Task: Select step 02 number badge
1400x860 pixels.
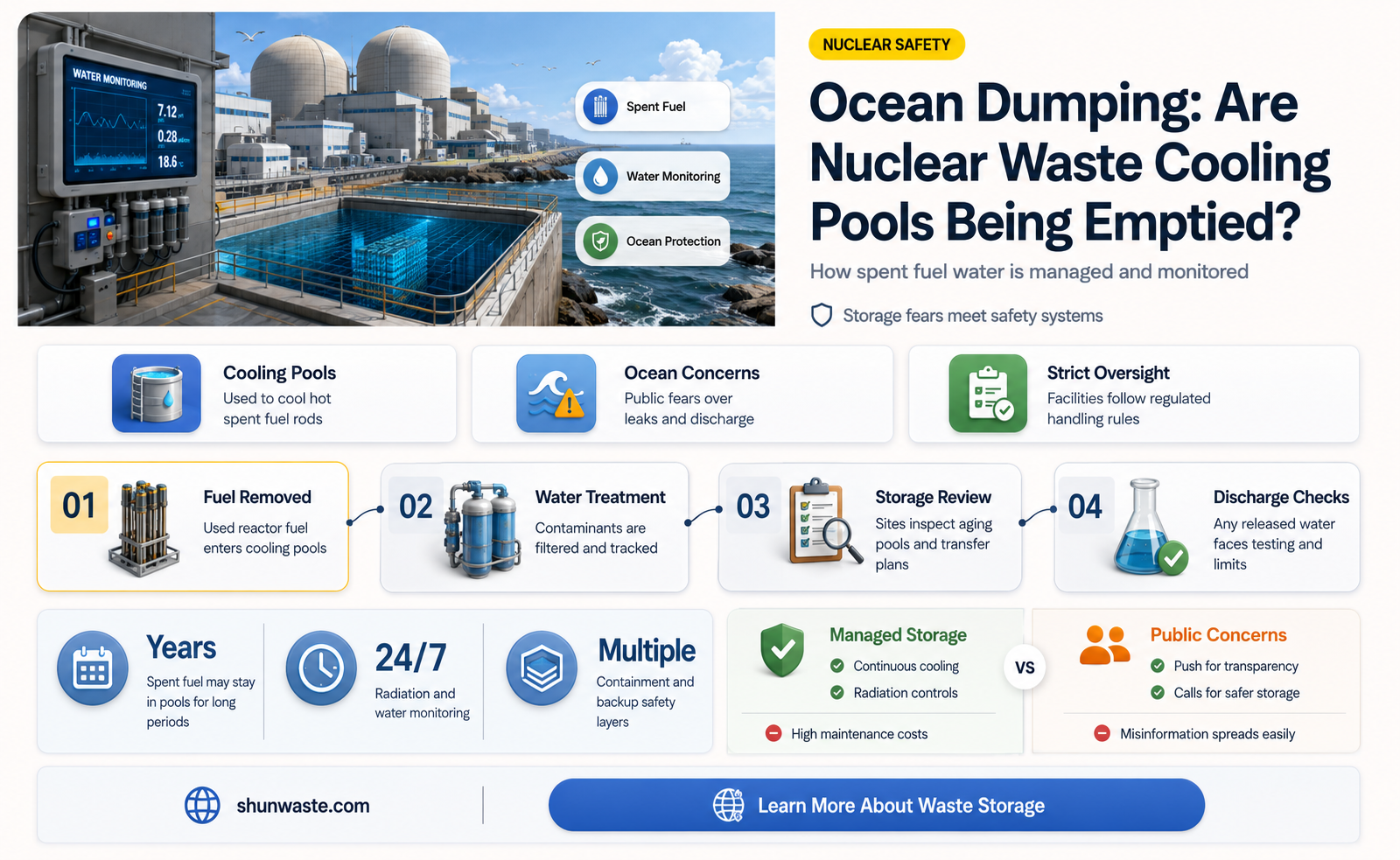Action: pos(416,506)
